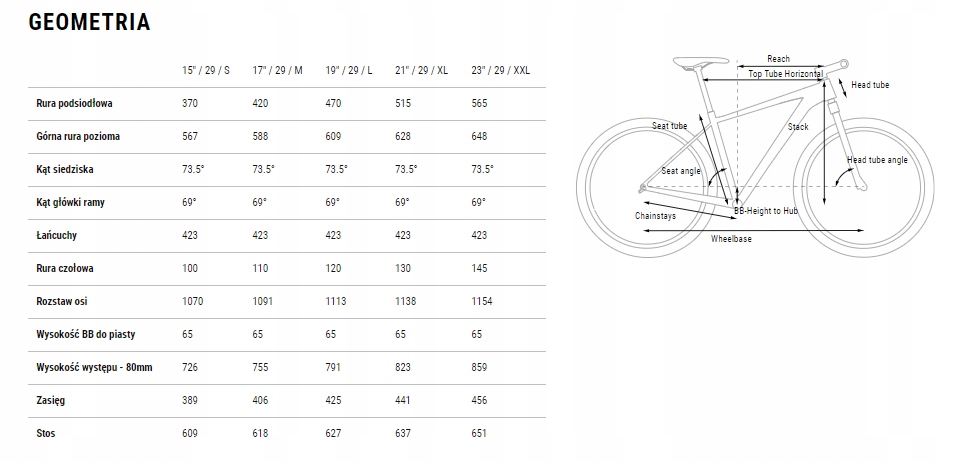Image resolution: width=960 pixels, height=462 pixels.
Task: Select the Head tube angle label
Action: pos(877,160)
